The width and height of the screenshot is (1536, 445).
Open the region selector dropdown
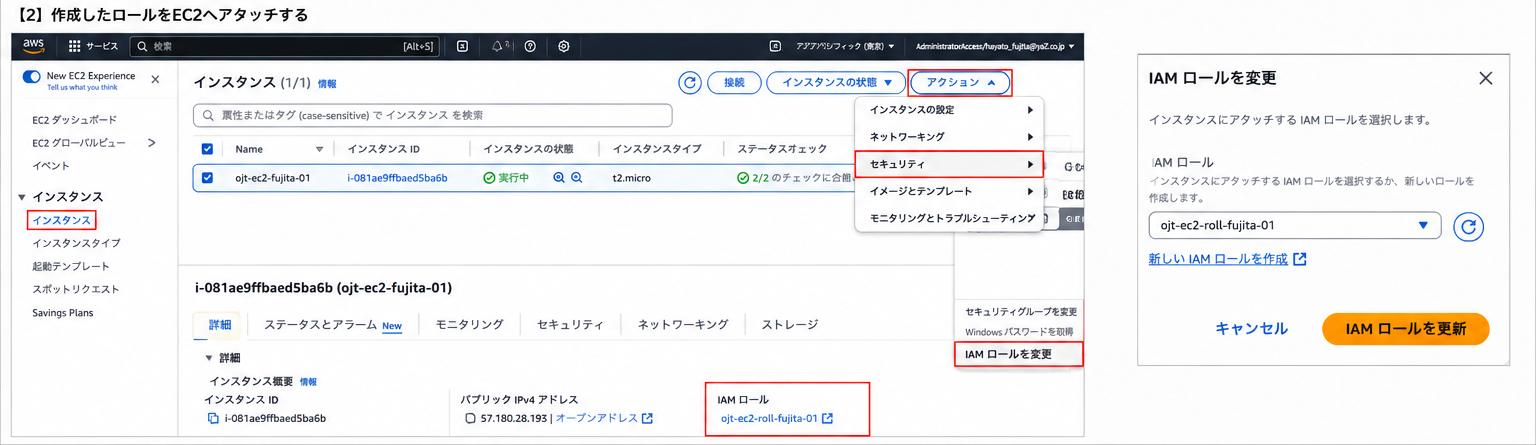click(x=843, y=46)
